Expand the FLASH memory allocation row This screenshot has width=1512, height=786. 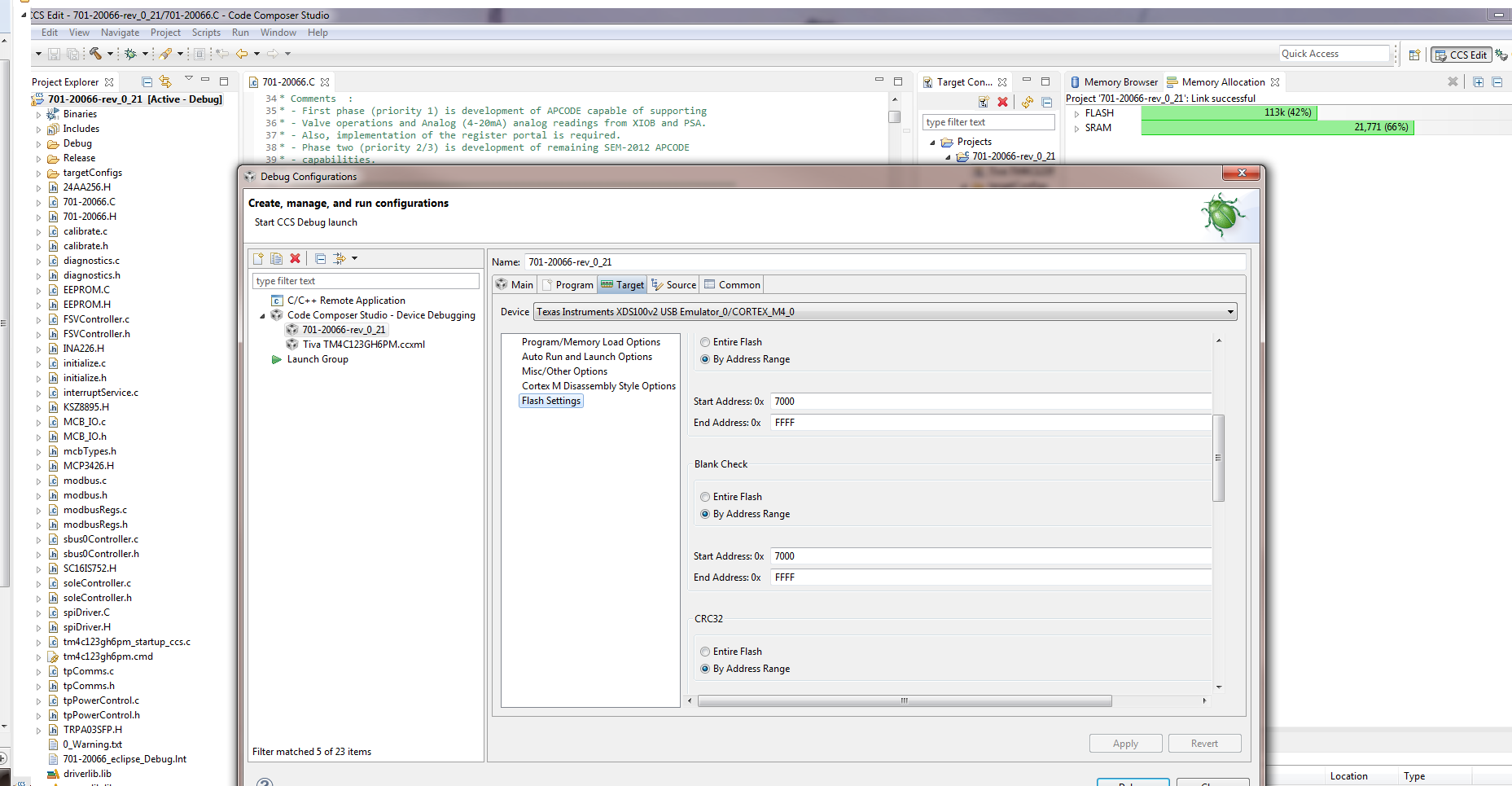pos(1076,114)
